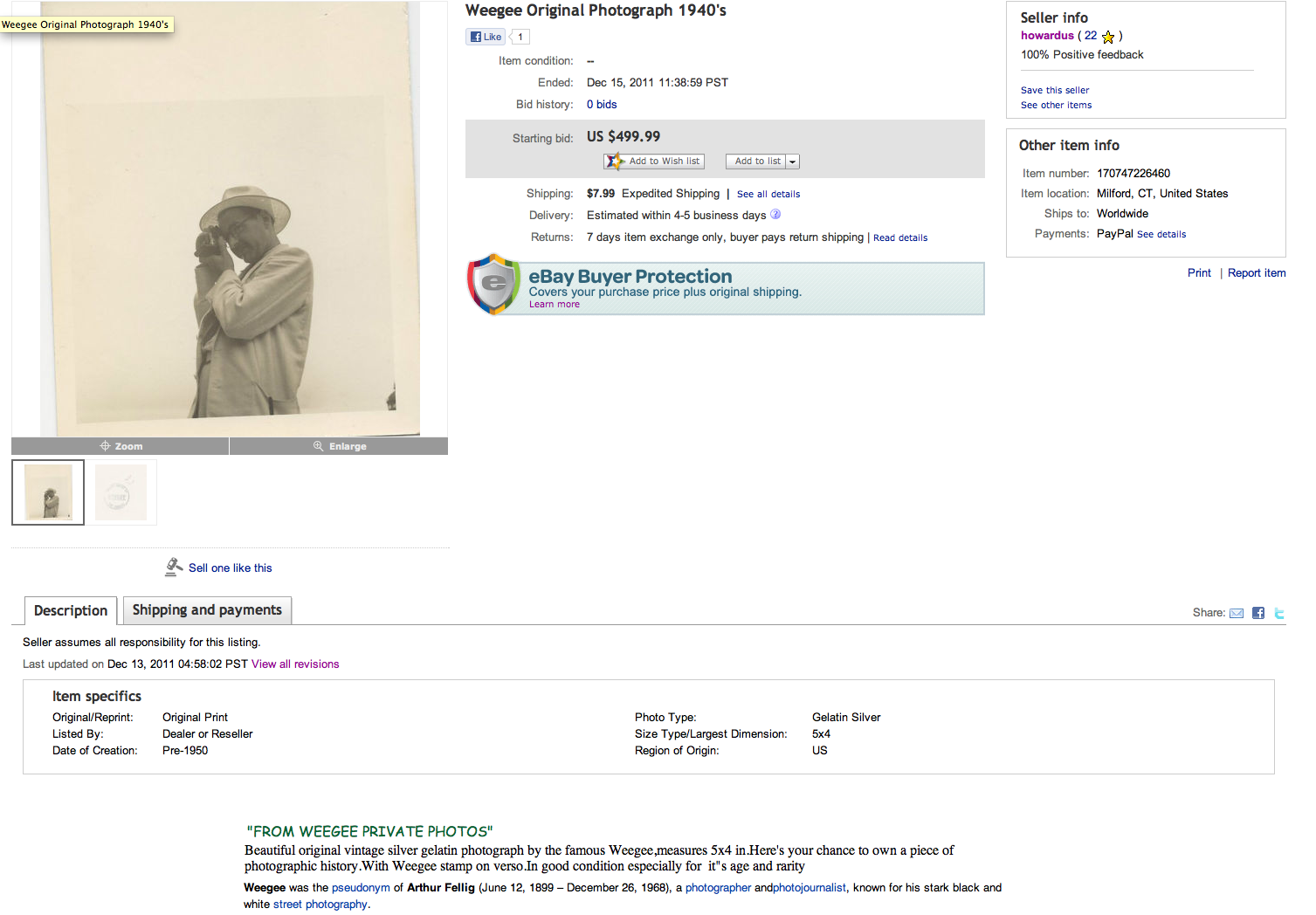This screenshot has width=1316, height=915.
Task: Share listing on Facebook icon
Action: 1258,613
